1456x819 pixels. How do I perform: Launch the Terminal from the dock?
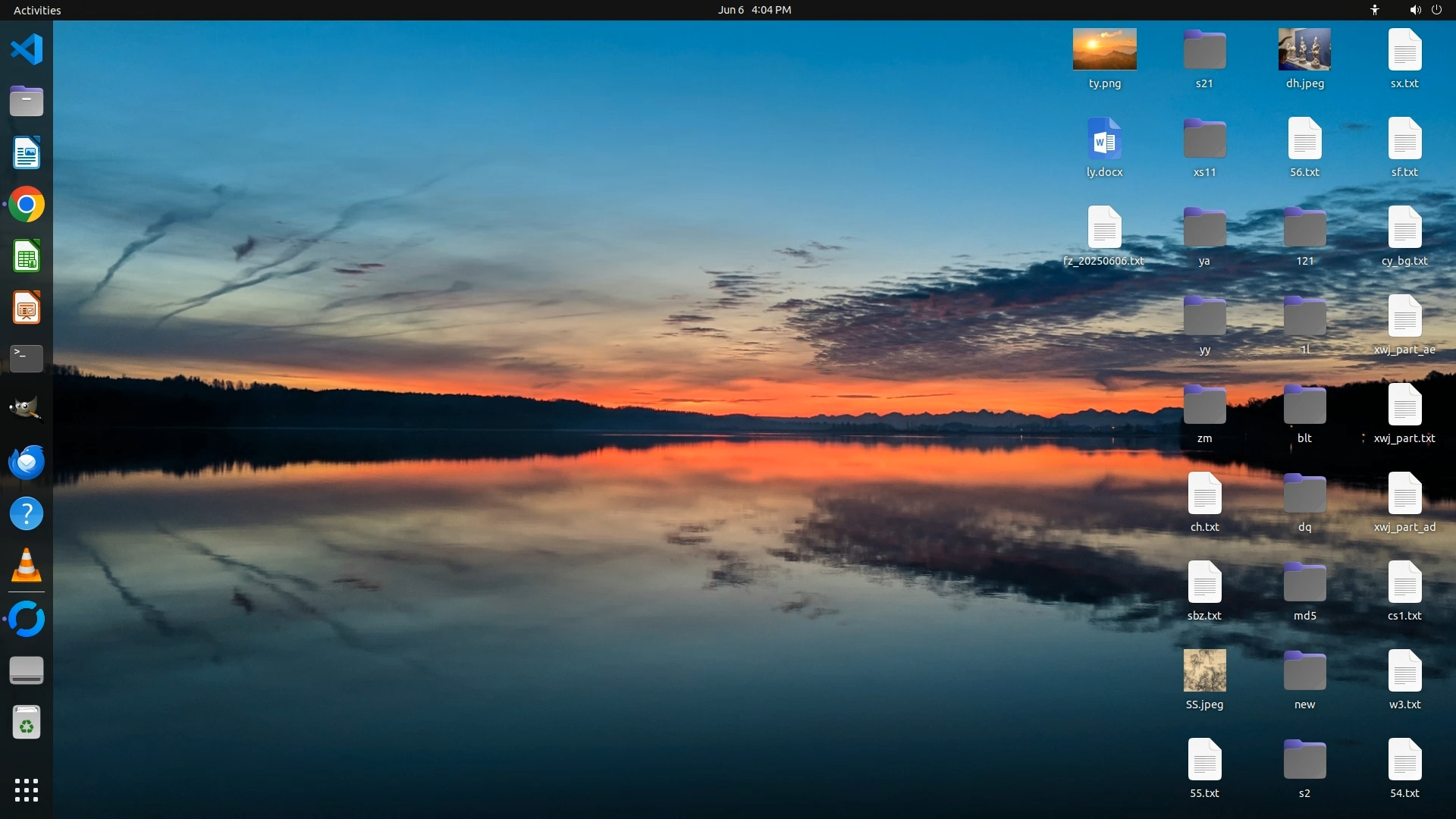coord(27,358)
